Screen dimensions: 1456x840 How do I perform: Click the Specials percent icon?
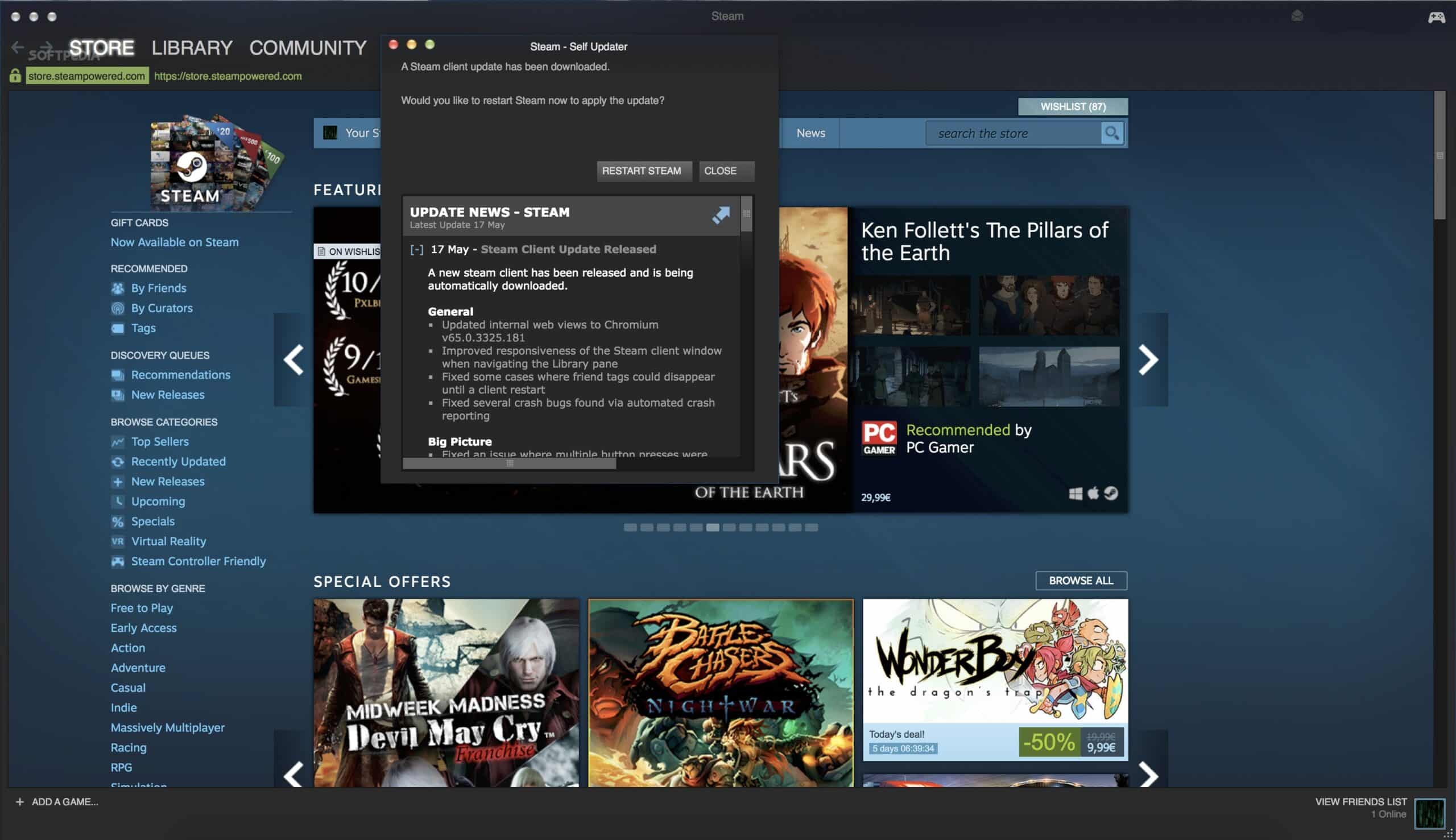tap(118, 522)
